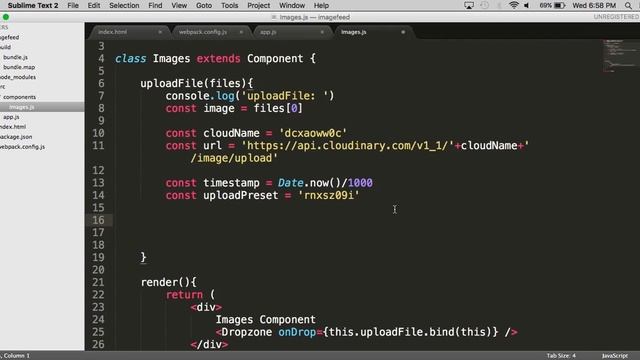Open index.html in the sidebar
The width and height of the screenshot is (640, 360).
tap(13, 127)
